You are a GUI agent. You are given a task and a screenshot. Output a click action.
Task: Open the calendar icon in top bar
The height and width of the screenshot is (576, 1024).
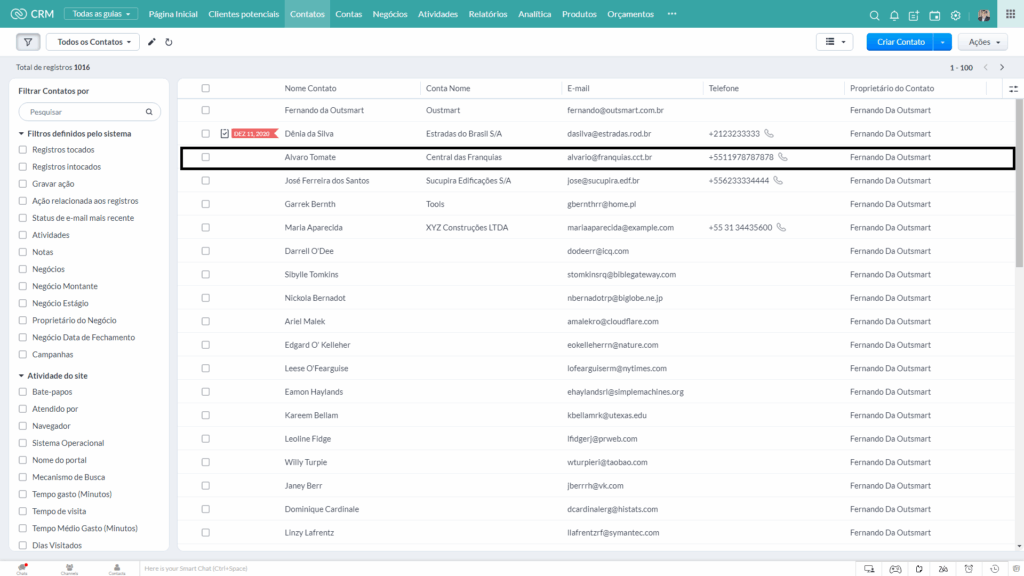click(935, 15)
